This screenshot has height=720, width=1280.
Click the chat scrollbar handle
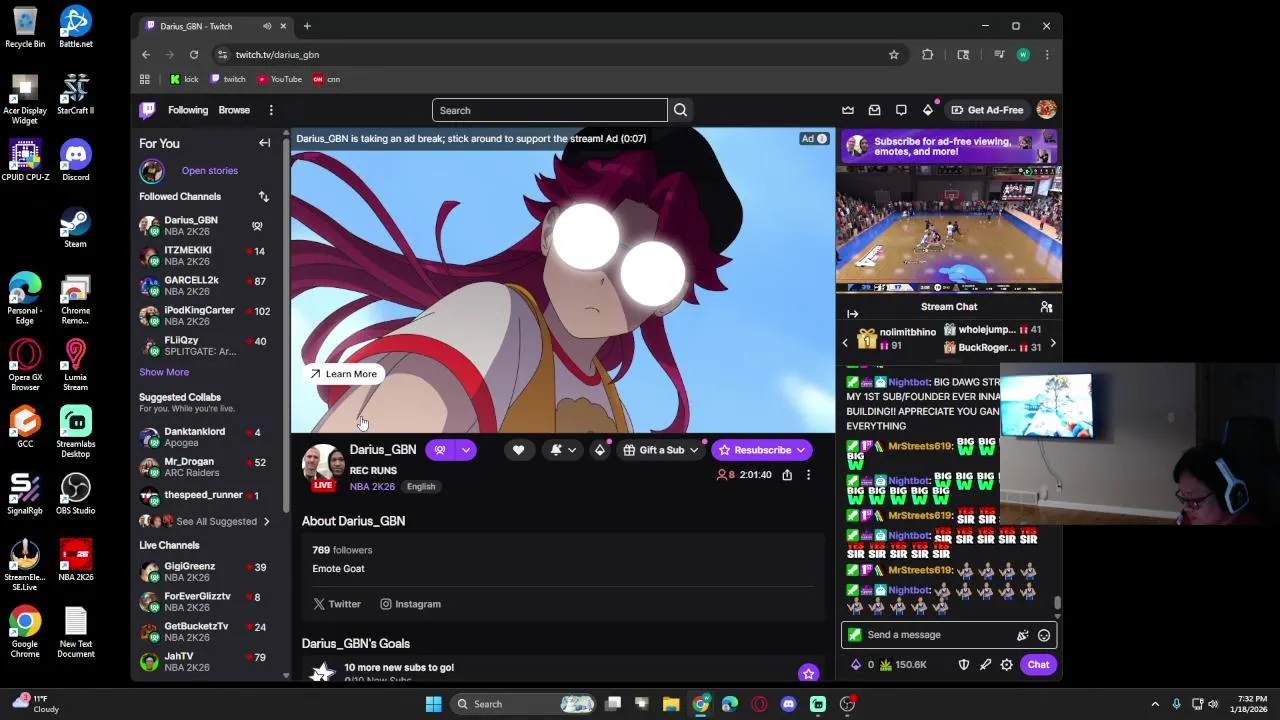pos(1056,604)
